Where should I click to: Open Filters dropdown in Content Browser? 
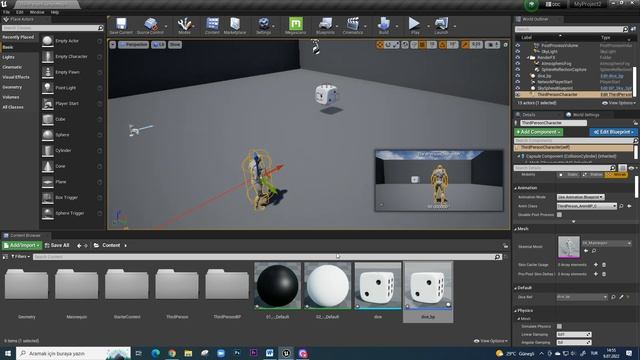pyautogui.click(x=20, y=257)
